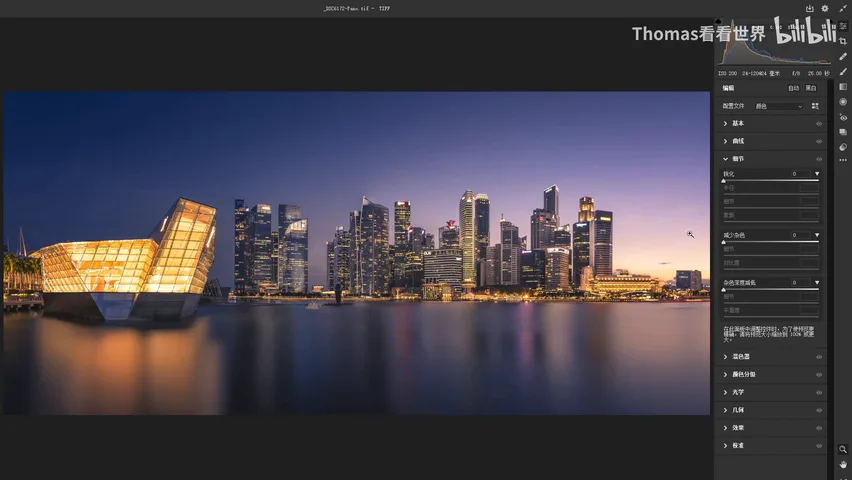The width and height of the screenshot is (852, 480).
Task: Open the three-dot more options menu
Action: [x=843, y=160]
